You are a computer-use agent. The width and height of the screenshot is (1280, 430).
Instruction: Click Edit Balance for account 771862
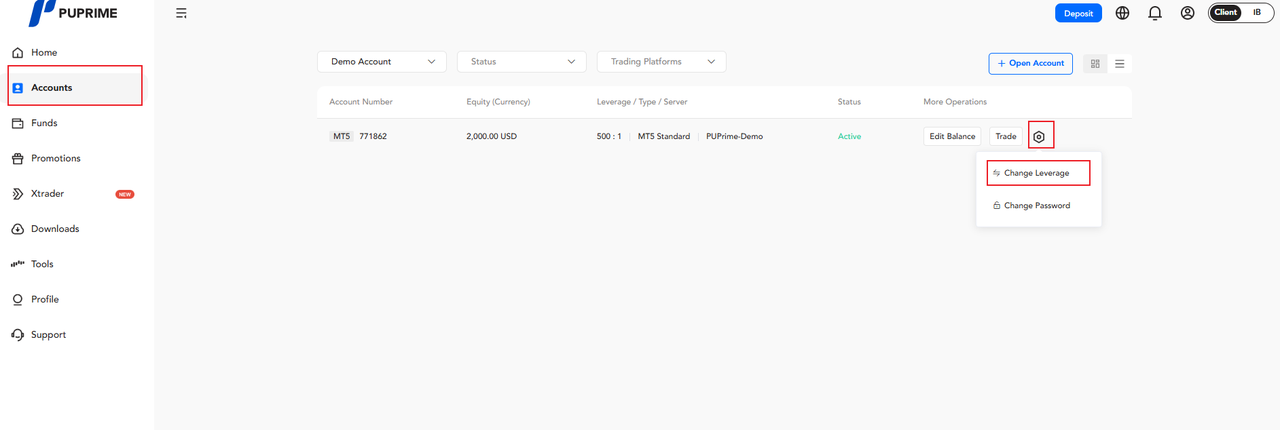pos(952,136)
